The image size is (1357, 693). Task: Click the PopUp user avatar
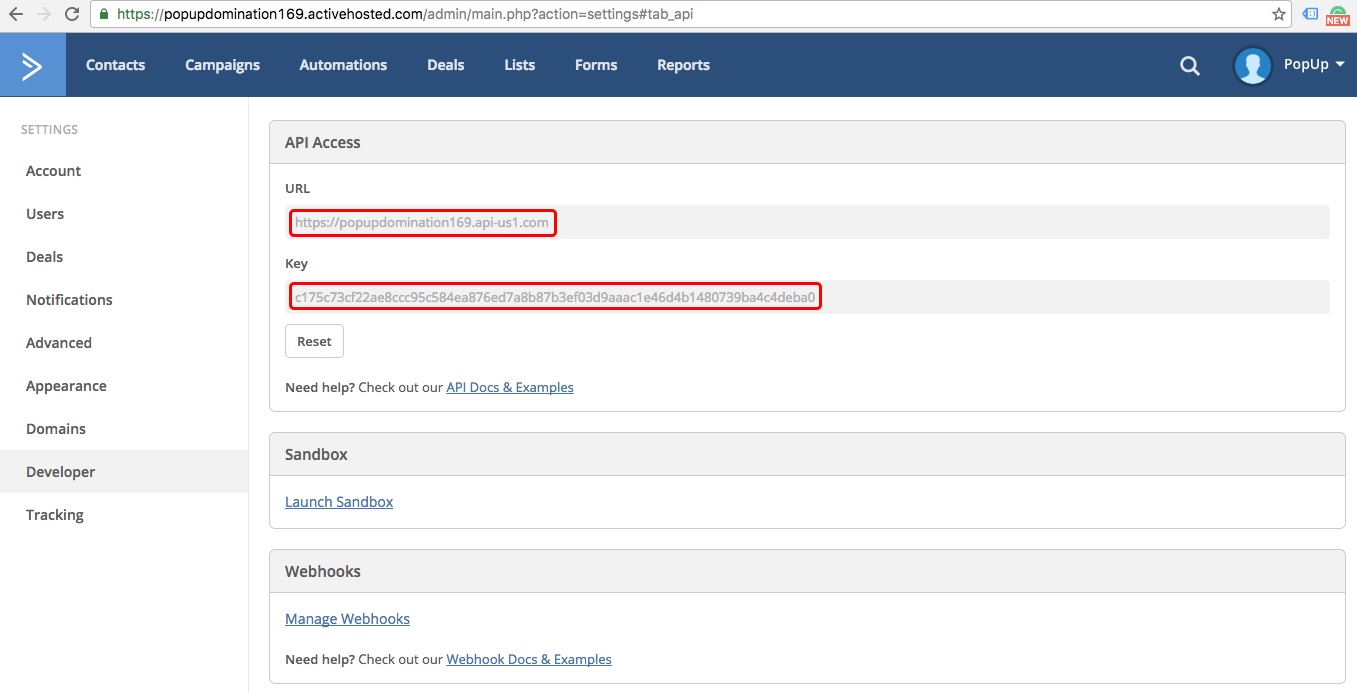1253,65
